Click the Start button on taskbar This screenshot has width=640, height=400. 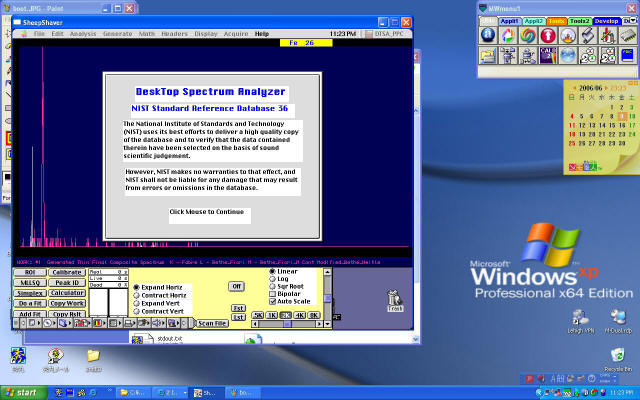23,393
